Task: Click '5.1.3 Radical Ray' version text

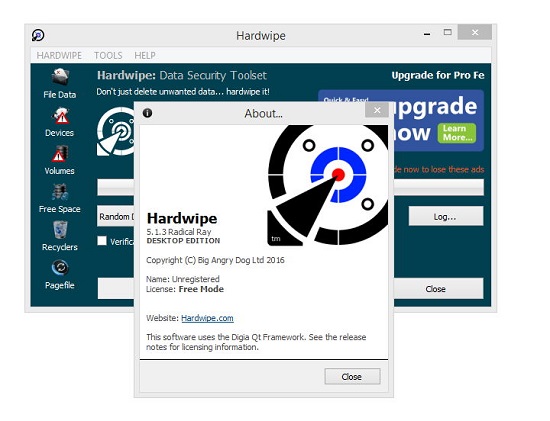Action: tap(179, 232)
